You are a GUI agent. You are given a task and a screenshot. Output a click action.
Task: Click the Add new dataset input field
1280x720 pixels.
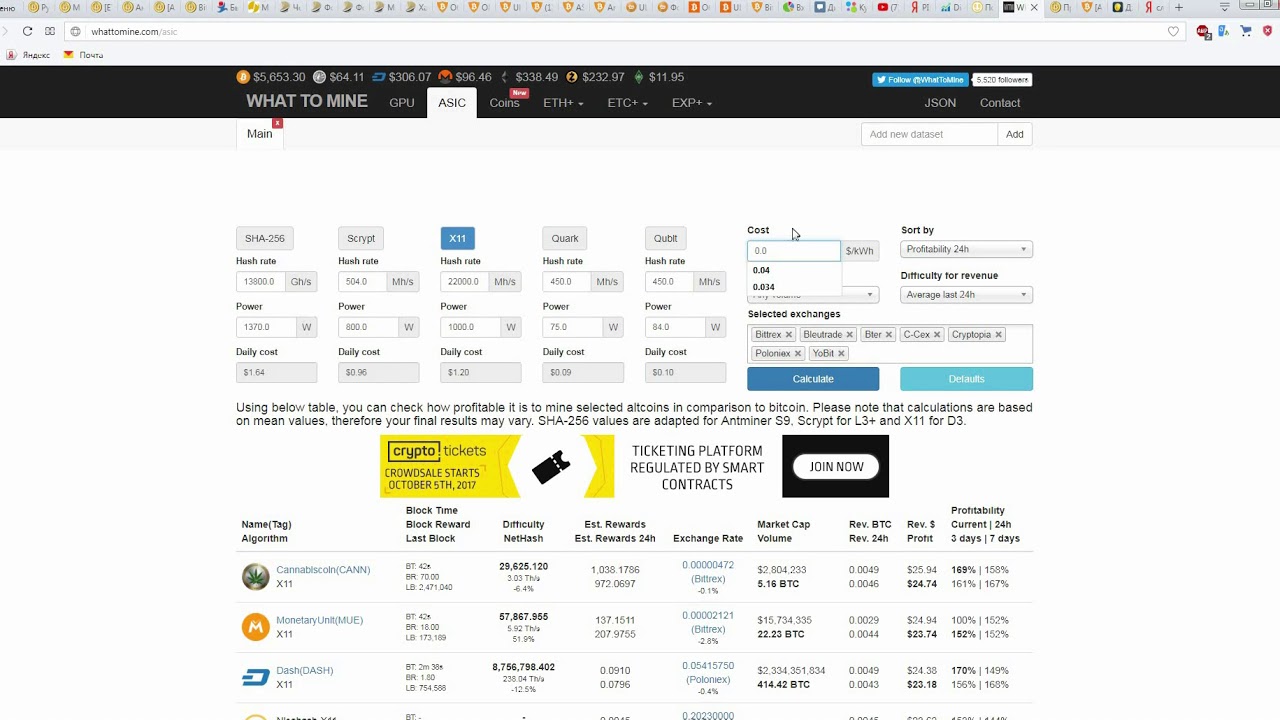(929, 134)
